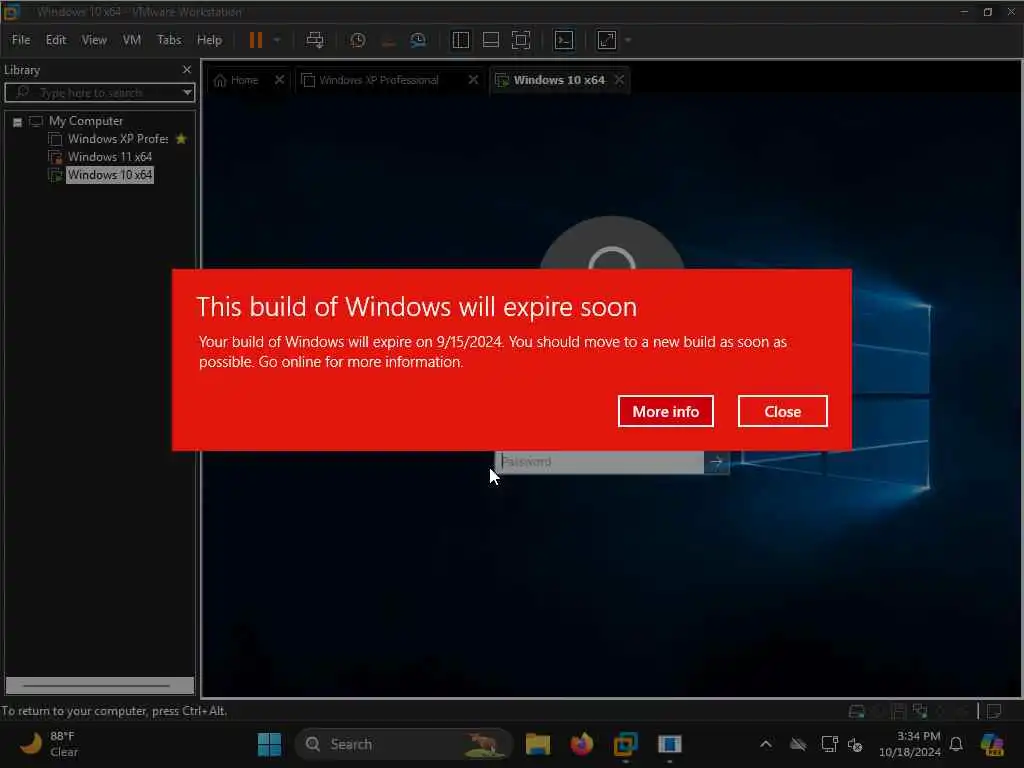
Task: Open the Snapshot Manager icon
Action: point(418,40)
